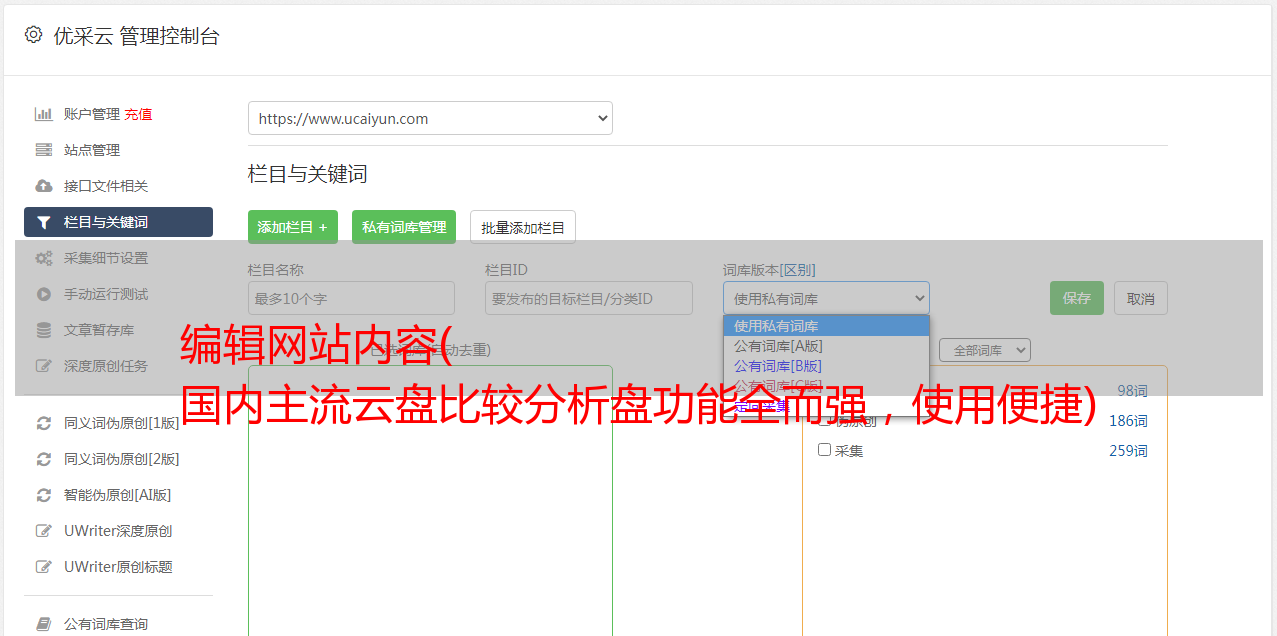
Task: Click the play icon for 手动运行测试
Action: [x=44, y=294]
